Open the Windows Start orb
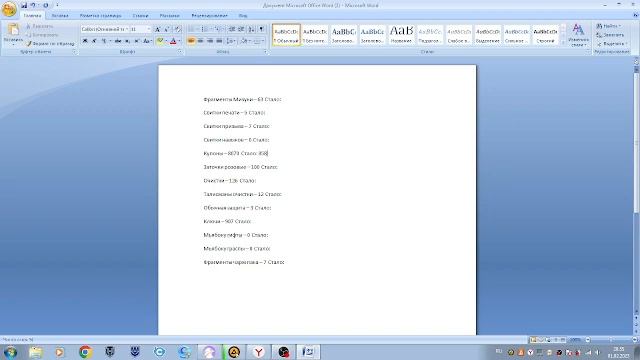This screenshot has width=640, height=360. click(x=10, y=352)
